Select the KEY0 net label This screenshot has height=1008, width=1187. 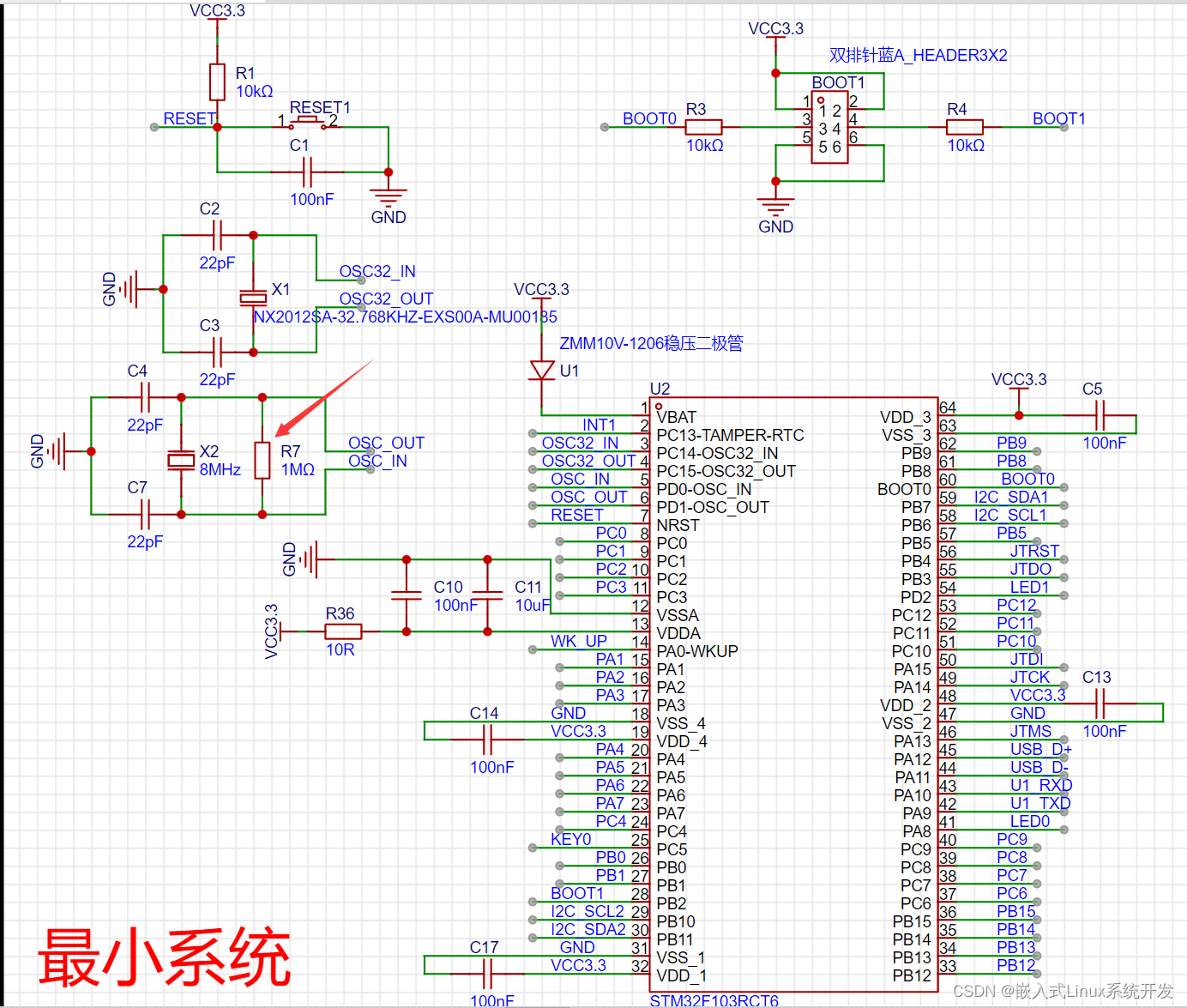point(571,839)
